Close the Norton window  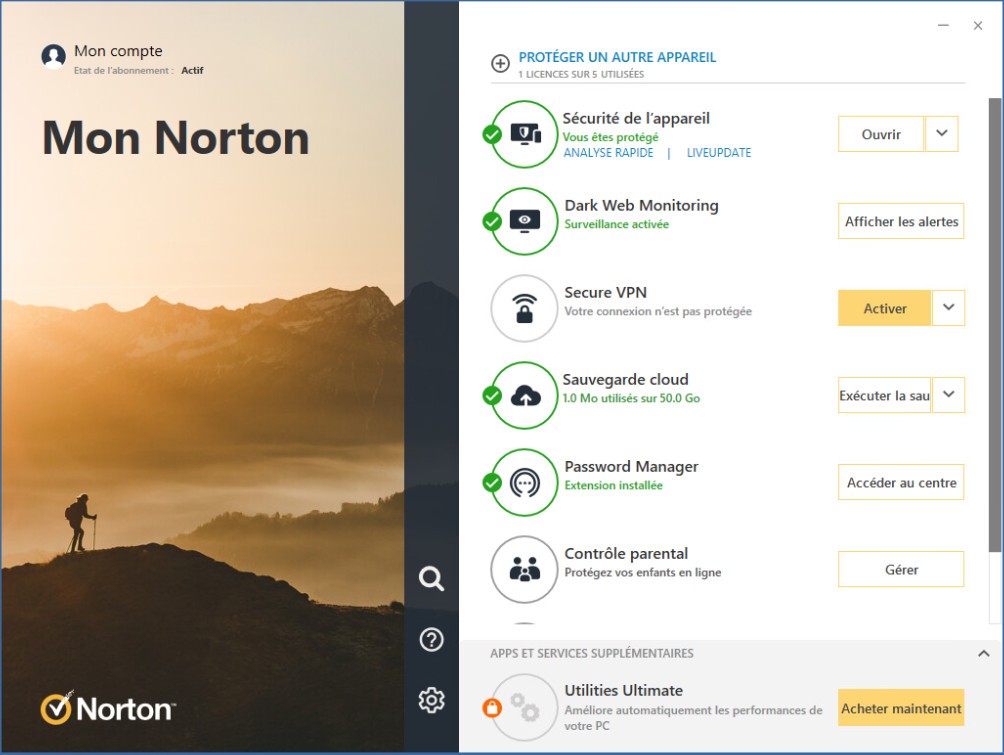[x=978, y=26]
